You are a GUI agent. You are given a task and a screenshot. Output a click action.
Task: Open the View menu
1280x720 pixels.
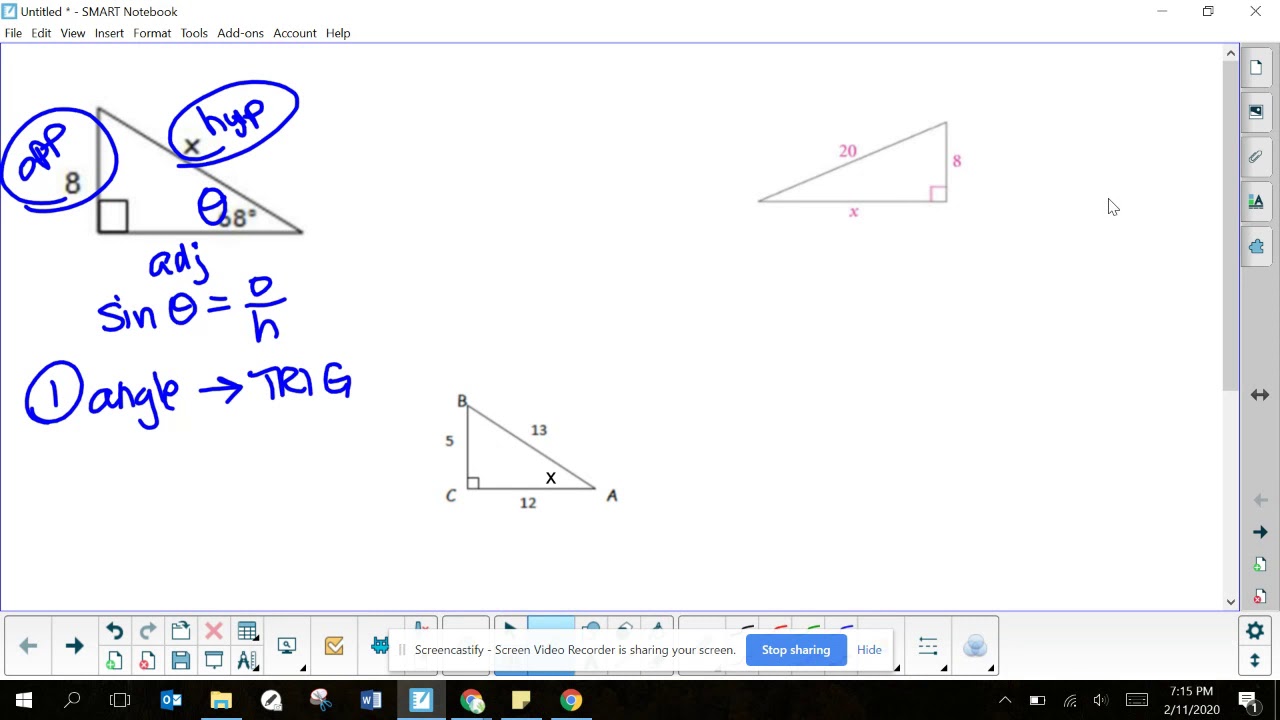(72, 33)
